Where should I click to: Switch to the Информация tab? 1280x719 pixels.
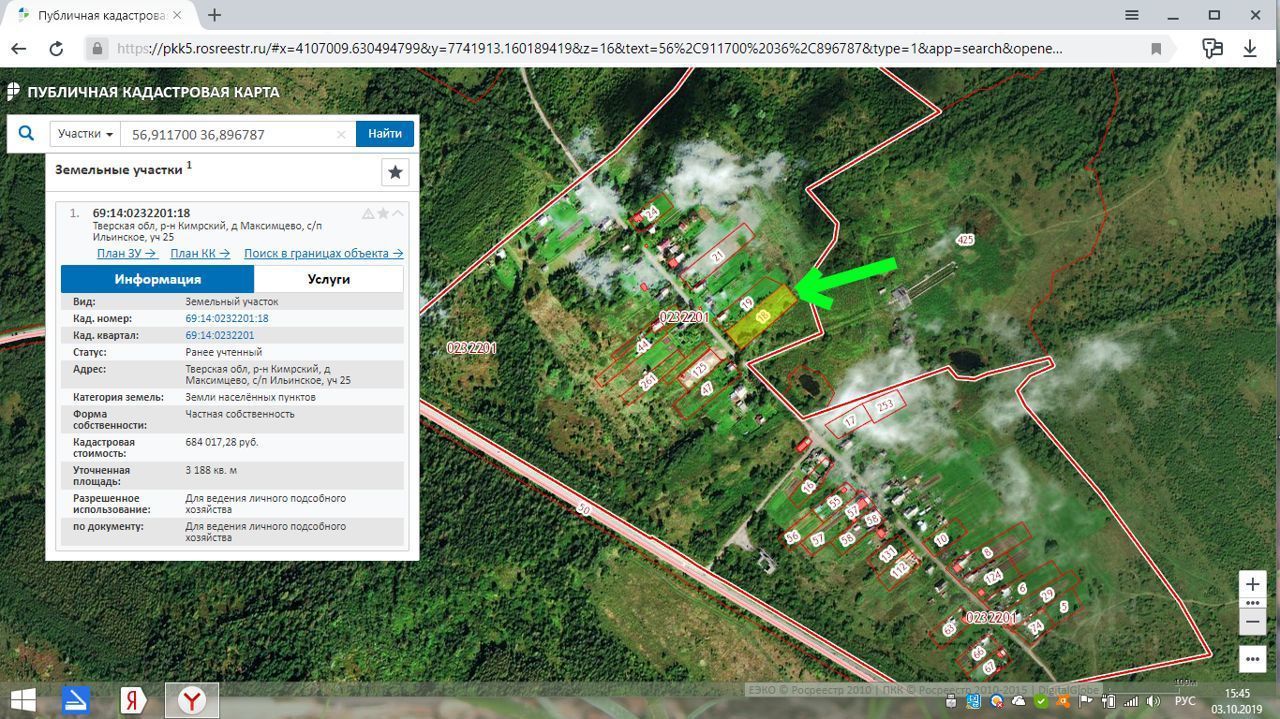pyautogui.click(x=157, y=279)
